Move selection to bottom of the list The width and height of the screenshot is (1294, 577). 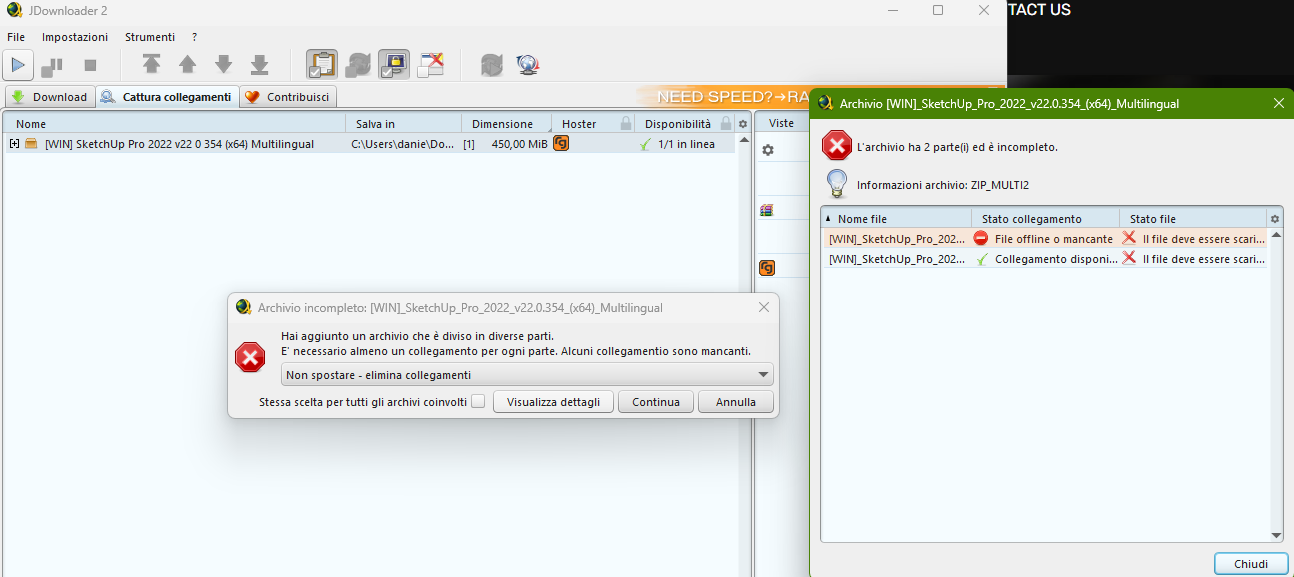pos(259,65)
